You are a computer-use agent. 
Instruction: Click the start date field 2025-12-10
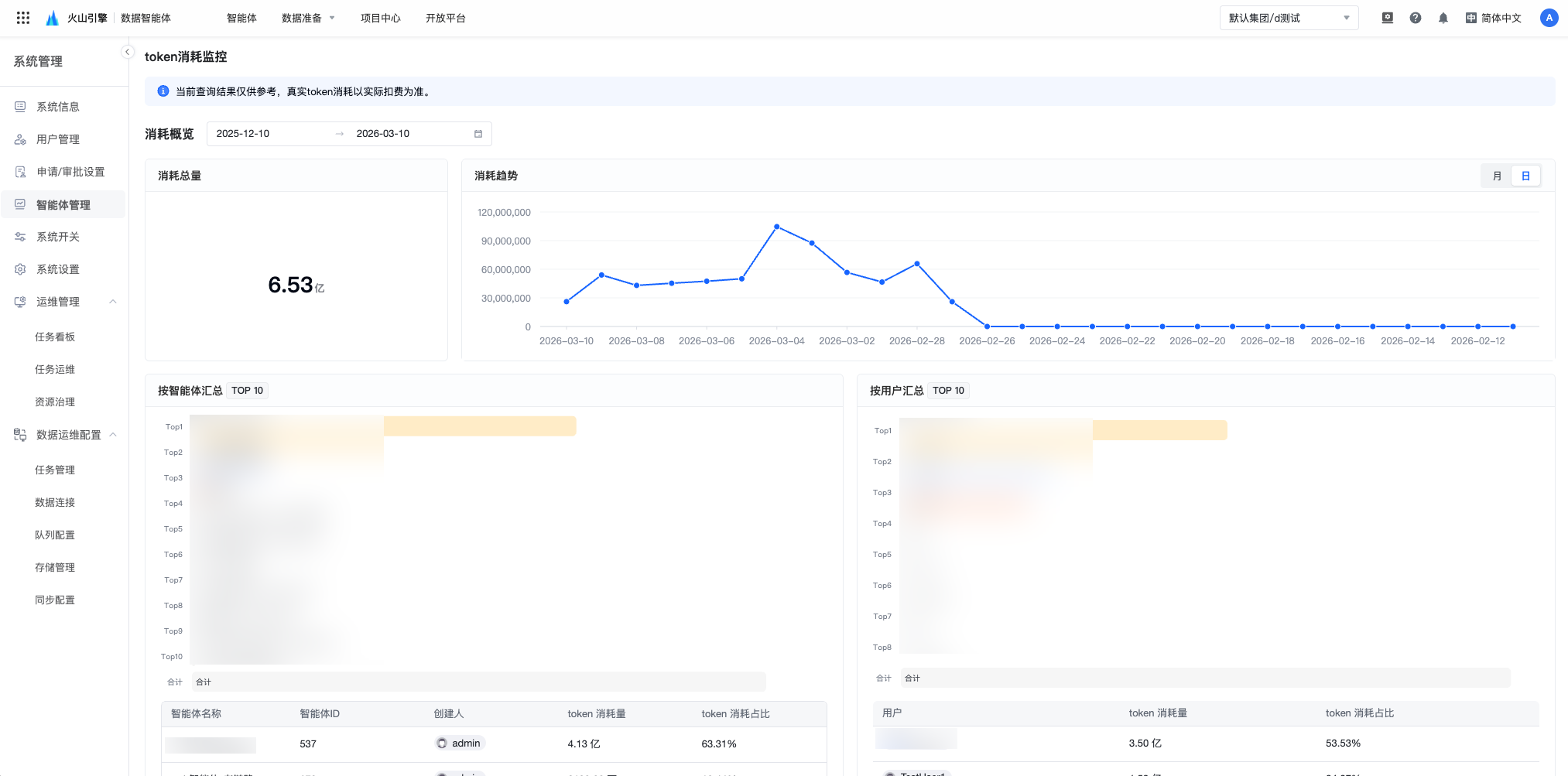click(x=243, y=134)
